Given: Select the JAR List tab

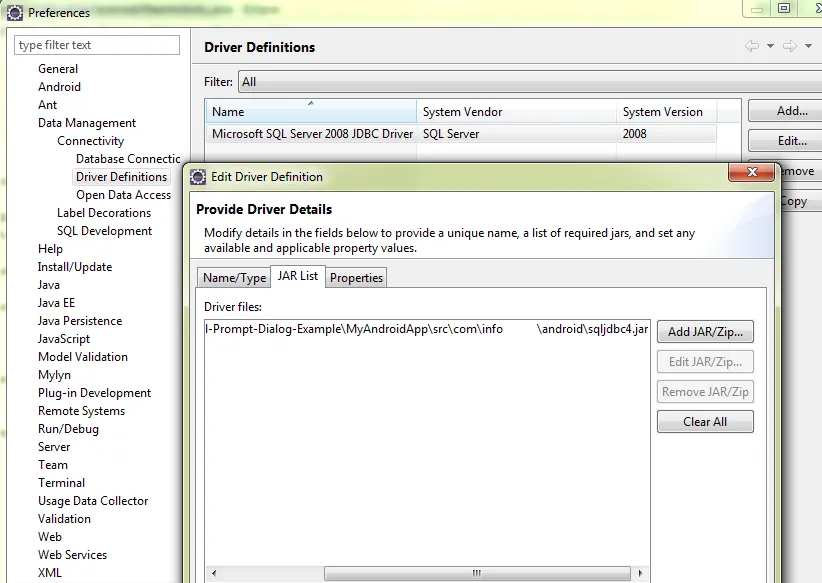Looking at the screenshot, I should click(297, 276).
